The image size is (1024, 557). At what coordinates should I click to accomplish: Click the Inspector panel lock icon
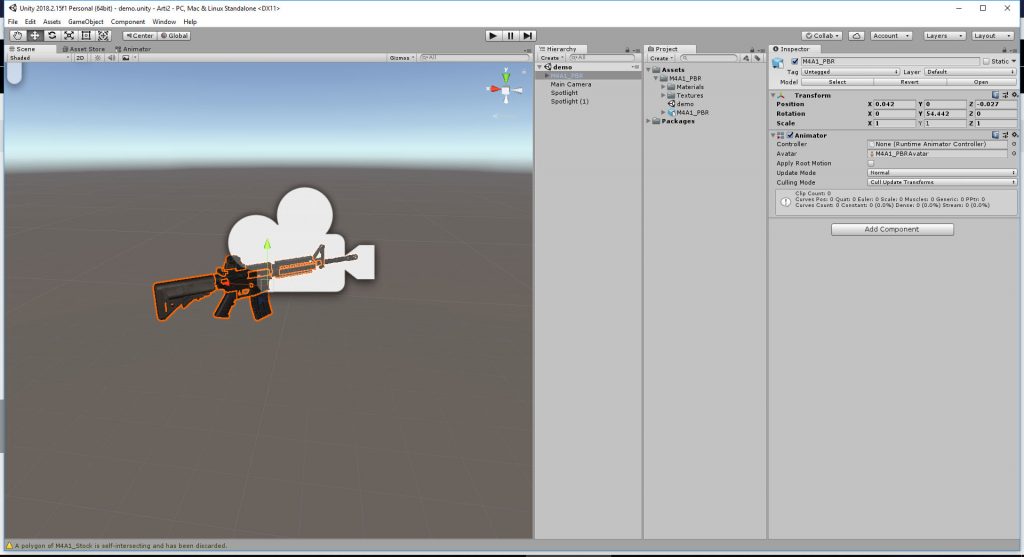[x=1005, y=50]
